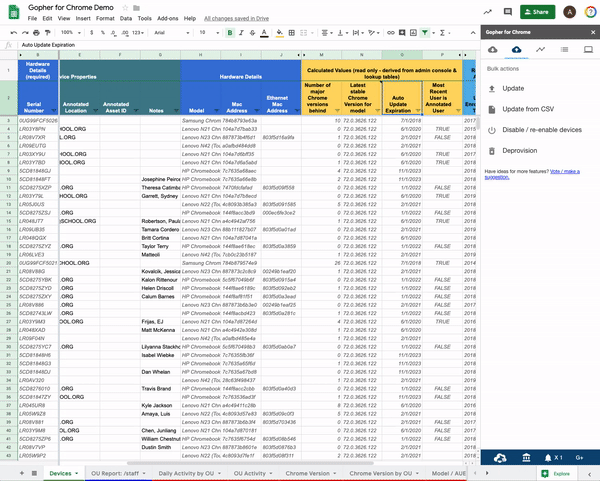Insert a chart
This screenshot has width=600, height=481.
click(x=413, y=33)
